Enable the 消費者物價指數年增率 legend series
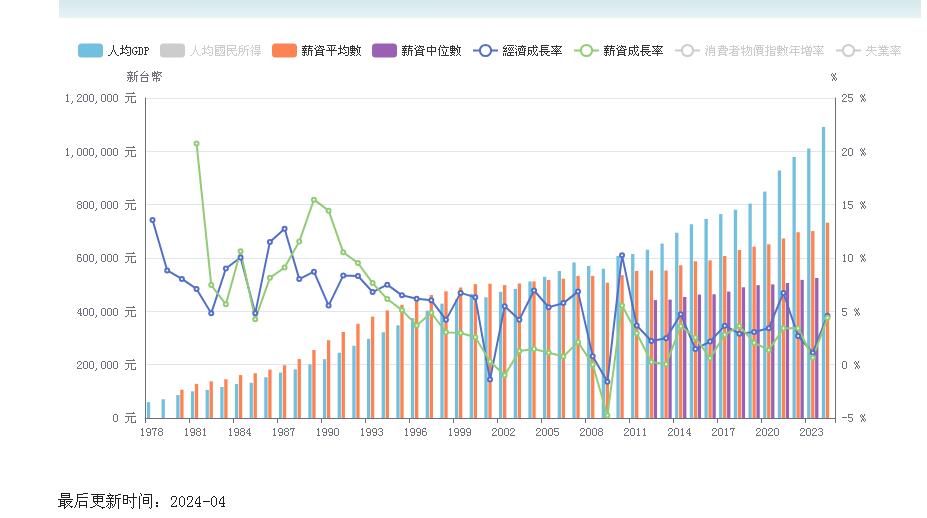Image resolution: width=927 pixels, height=518 pixels. coord(750,51)
